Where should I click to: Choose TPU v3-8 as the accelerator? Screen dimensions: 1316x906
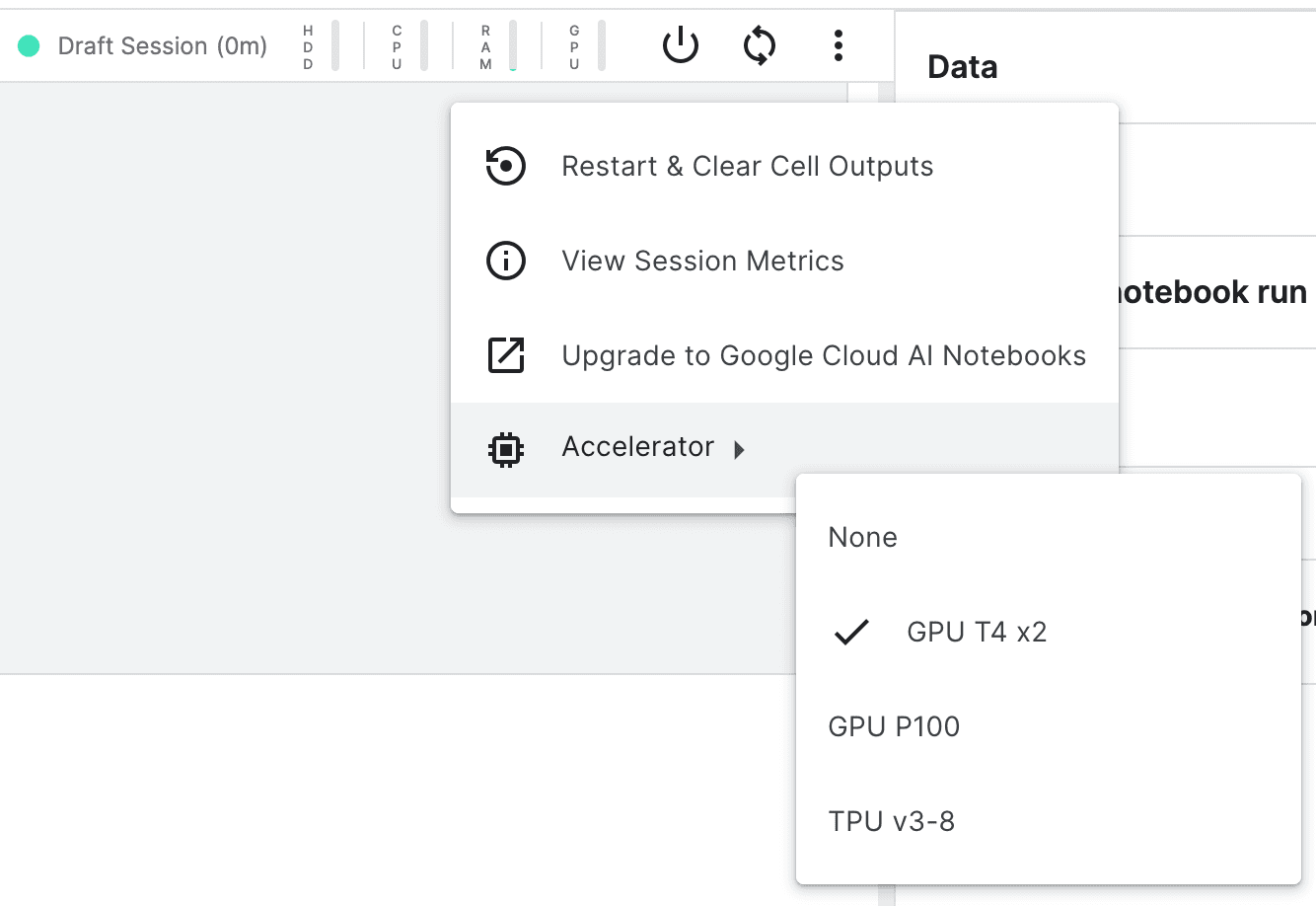tap(892, 821)
